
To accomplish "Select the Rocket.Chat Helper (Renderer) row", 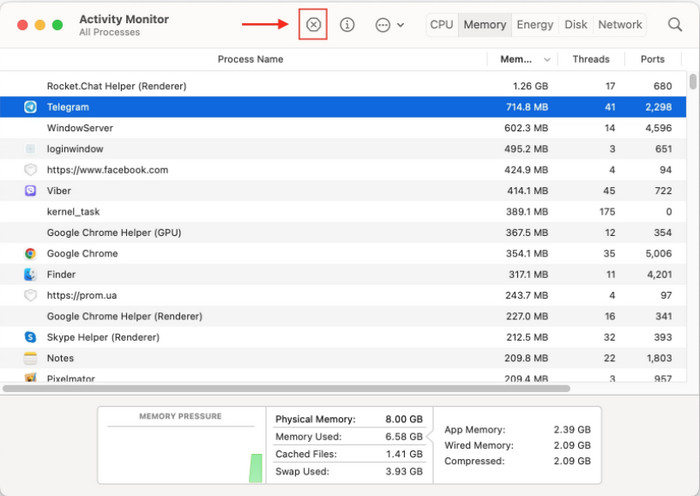I will tap(343, 86).
